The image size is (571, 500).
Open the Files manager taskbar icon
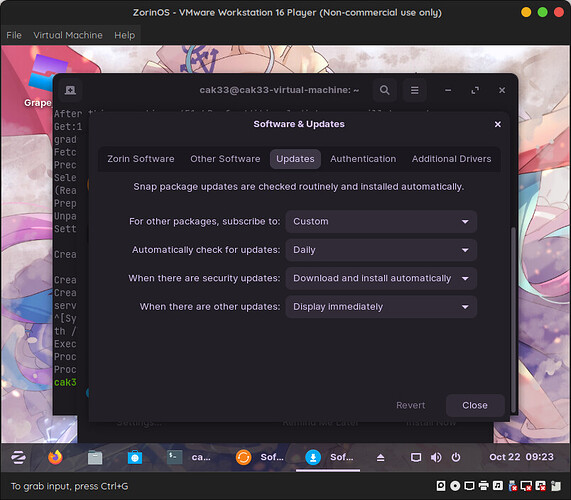click(x=95, y=457)
